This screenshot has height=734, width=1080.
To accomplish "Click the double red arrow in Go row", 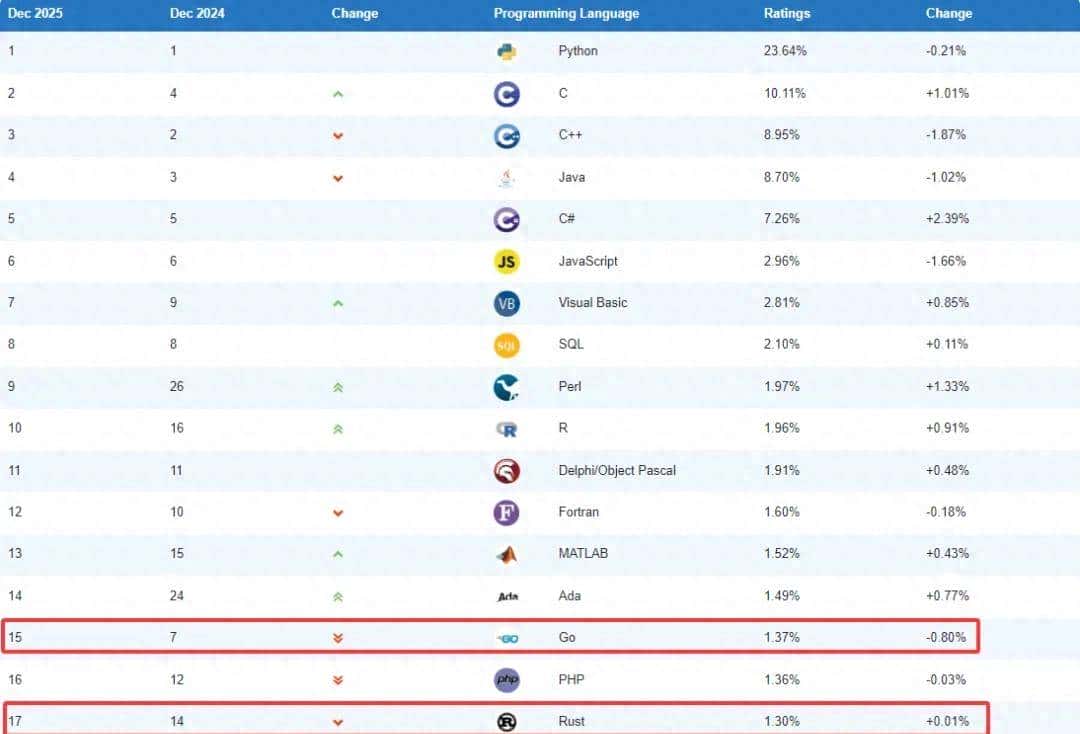I will point(338,638).
